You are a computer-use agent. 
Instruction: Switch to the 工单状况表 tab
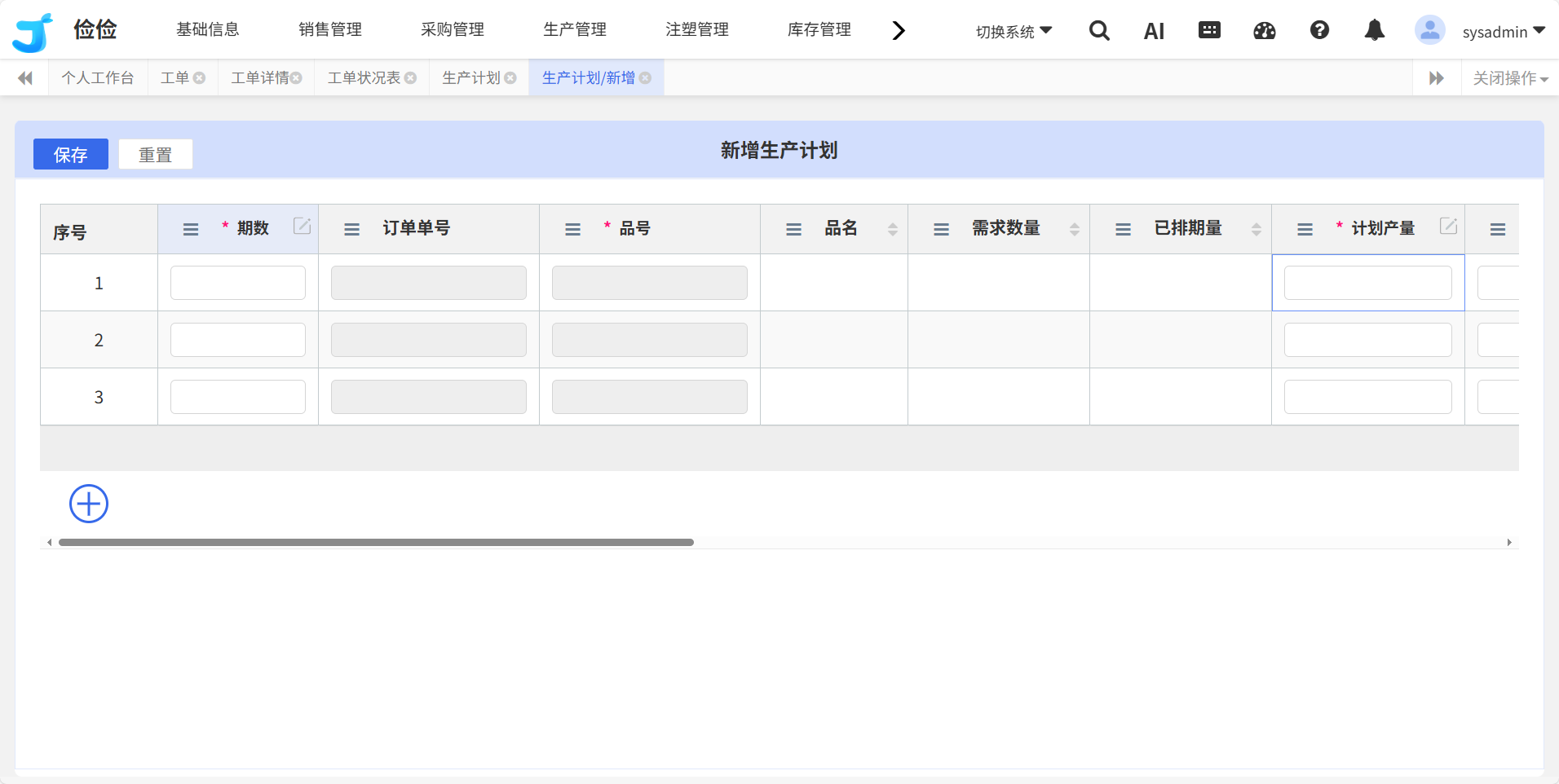[x=364, y=78]
